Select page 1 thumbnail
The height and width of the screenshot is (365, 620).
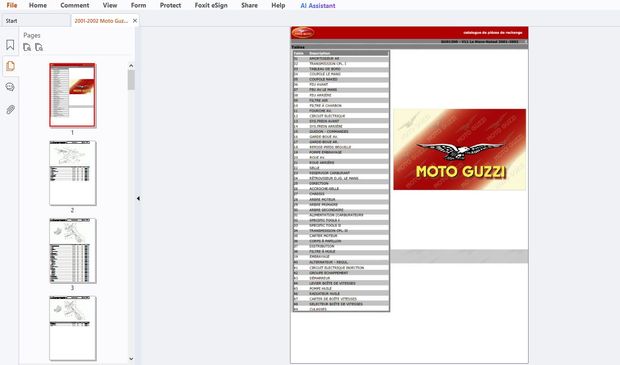point(72,95)
